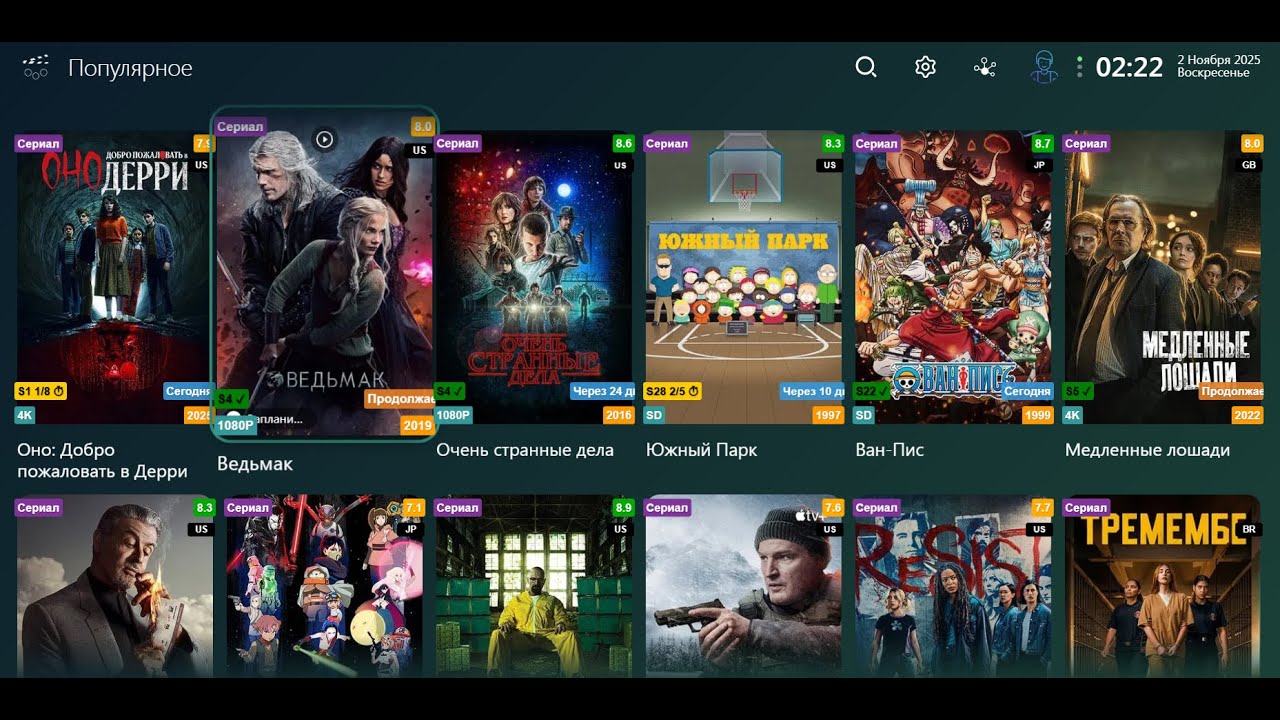Click the 4K badge on Оно poster

(25, 415)
